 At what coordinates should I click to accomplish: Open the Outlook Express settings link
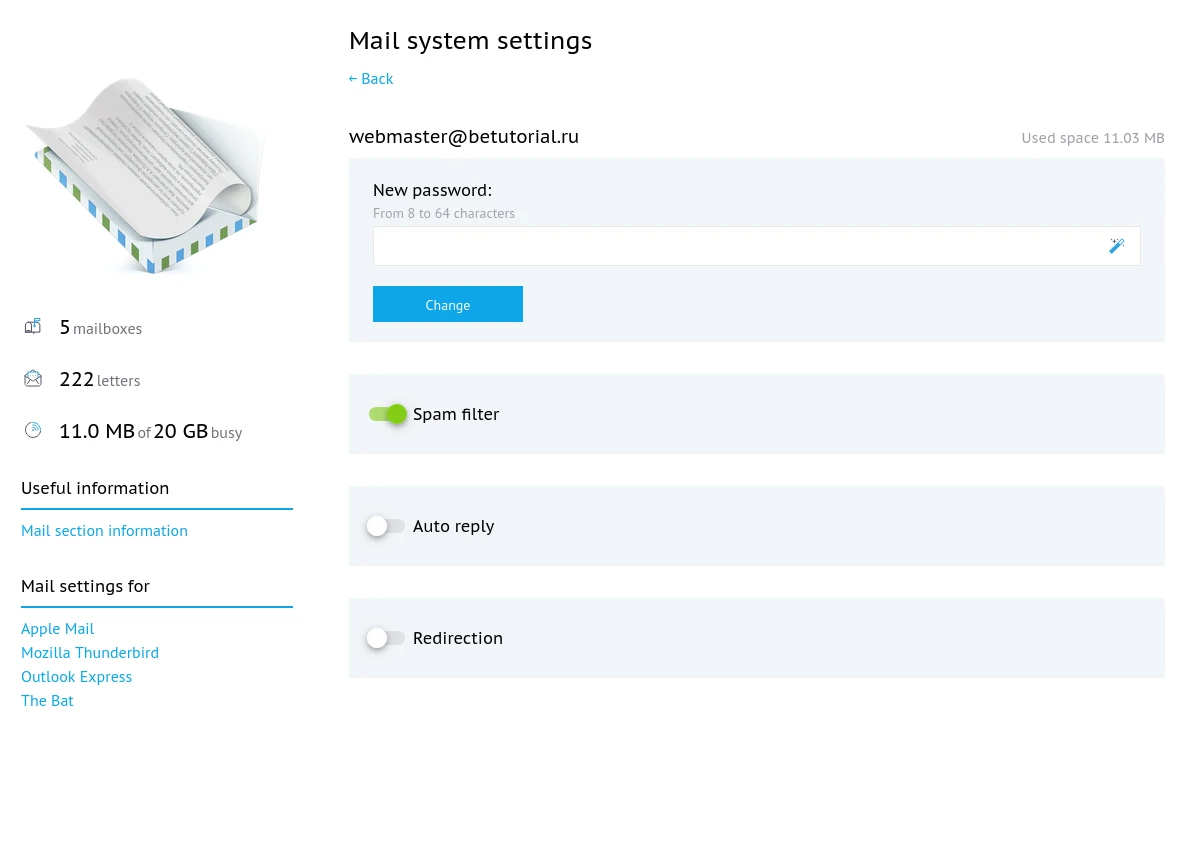tap(76, 677)
